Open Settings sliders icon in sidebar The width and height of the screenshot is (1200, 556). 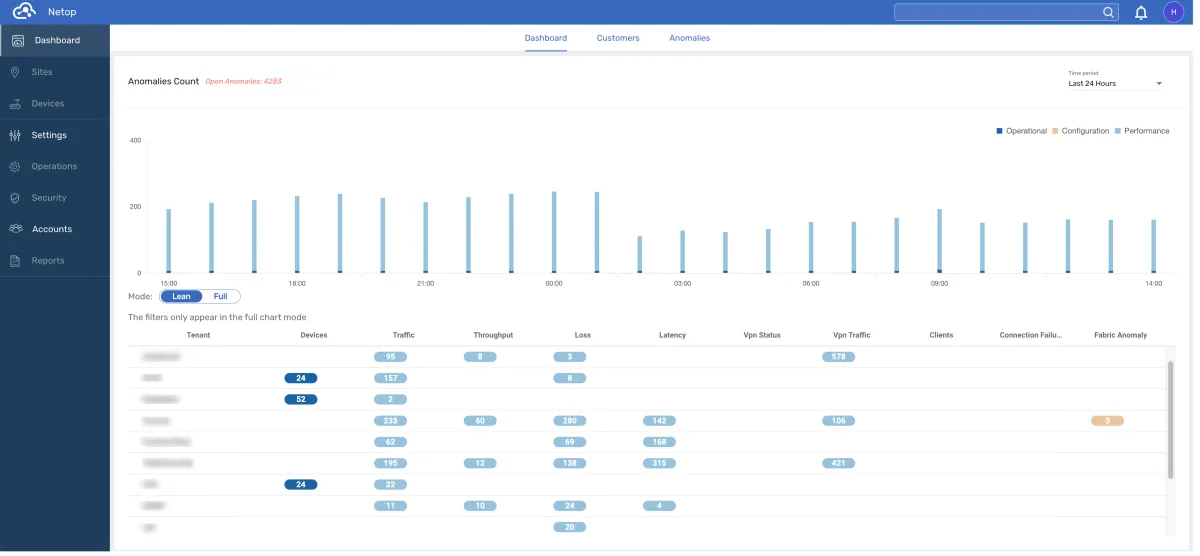(15, 135)
